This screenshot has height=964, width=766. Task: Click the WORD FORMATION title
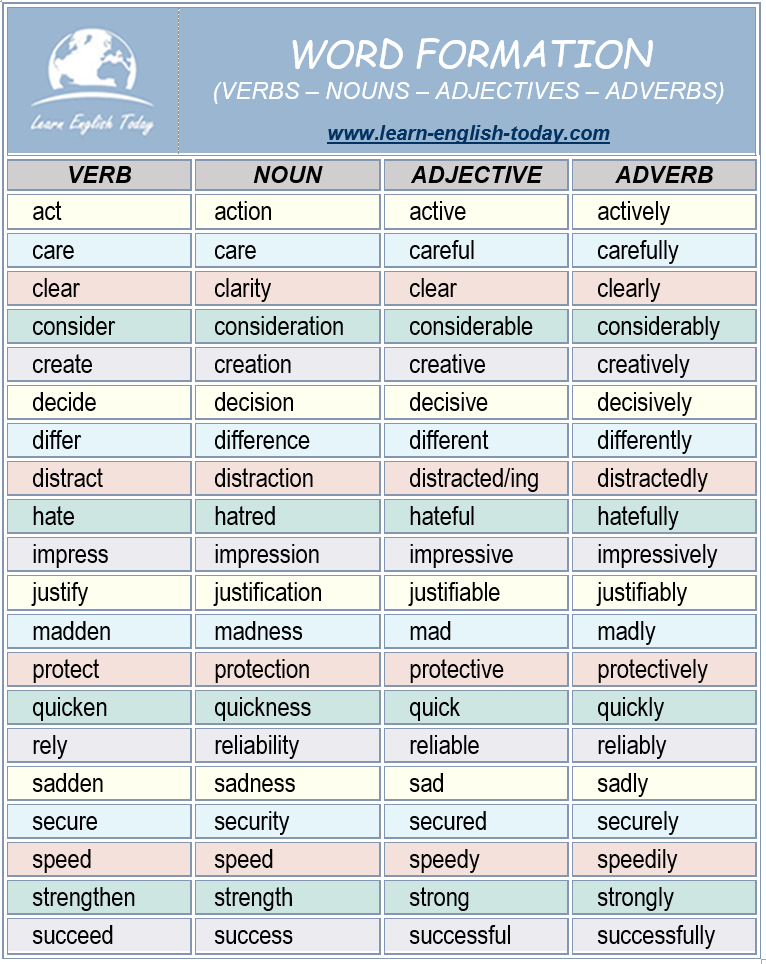coord(472,54)
